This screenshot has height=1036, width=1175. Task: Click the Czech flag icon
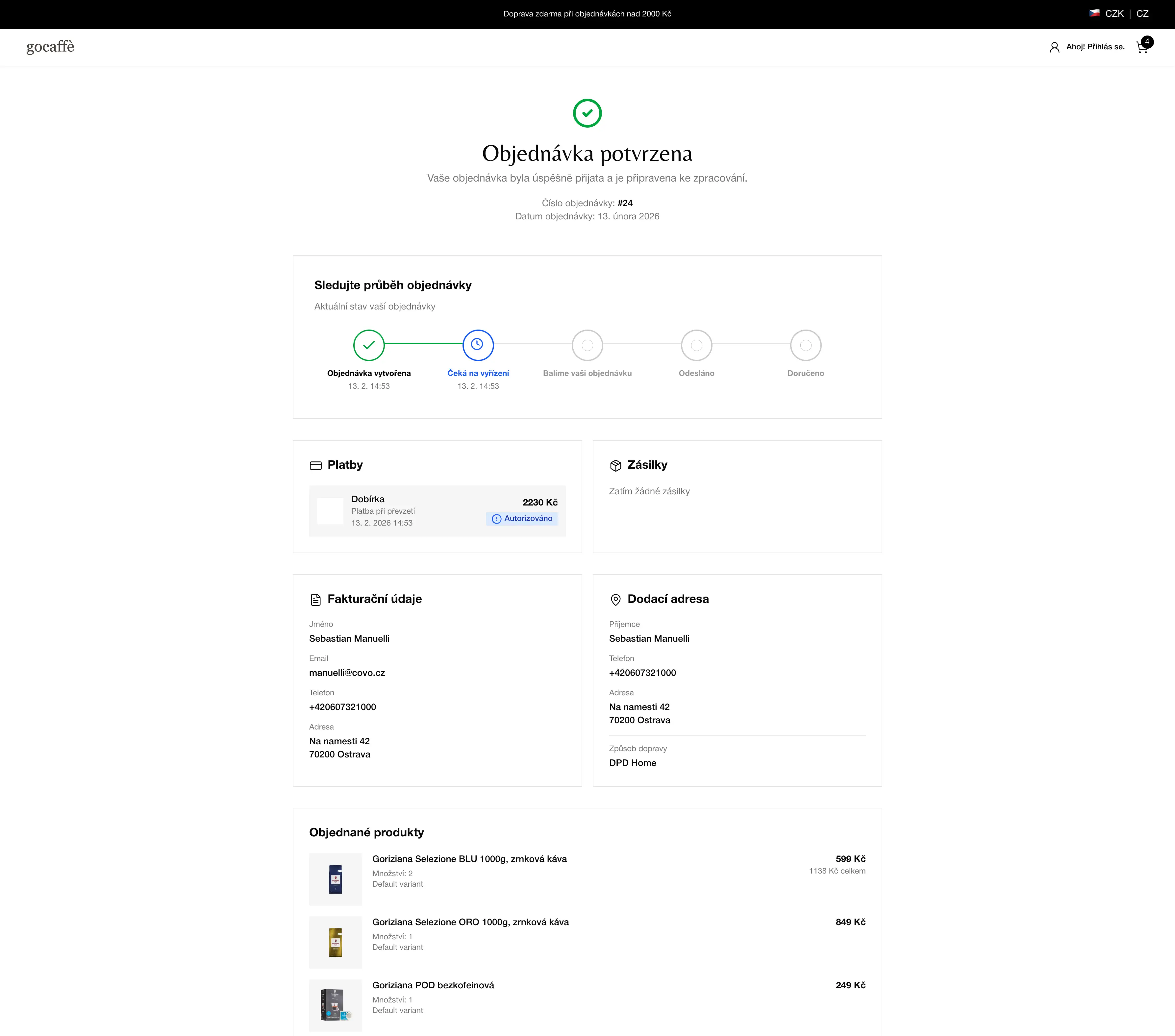click(x=1094, y=13)
